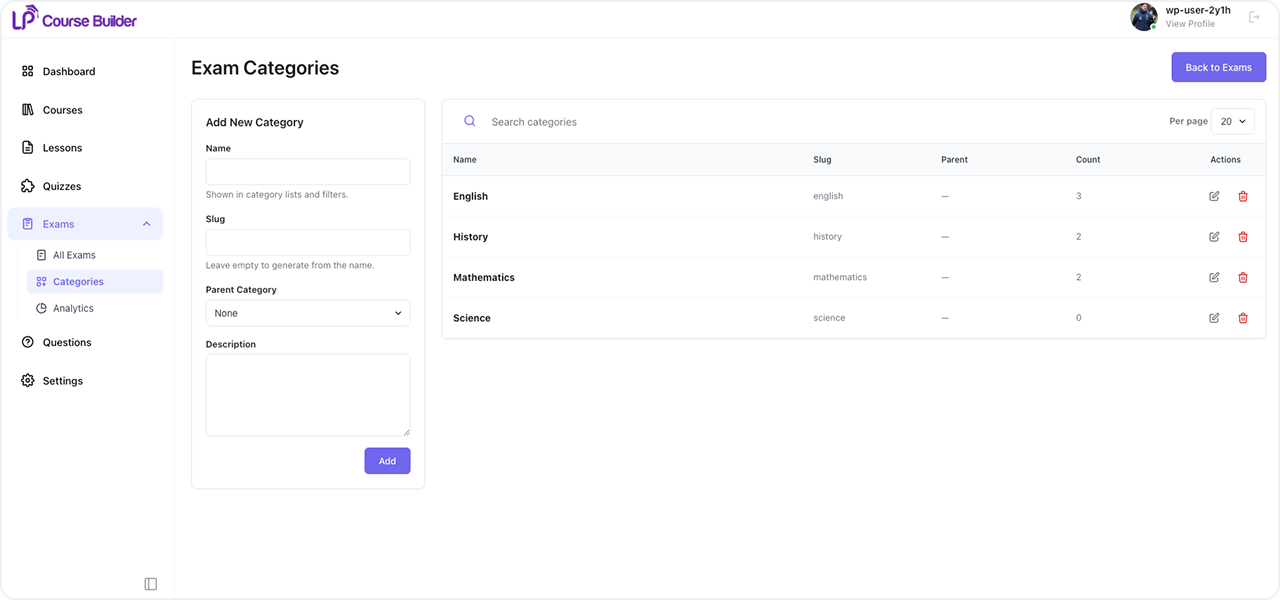This screenshot has width=1280, height=600.
Task: Click the edit icon for English category
Action: [1214, 196]
